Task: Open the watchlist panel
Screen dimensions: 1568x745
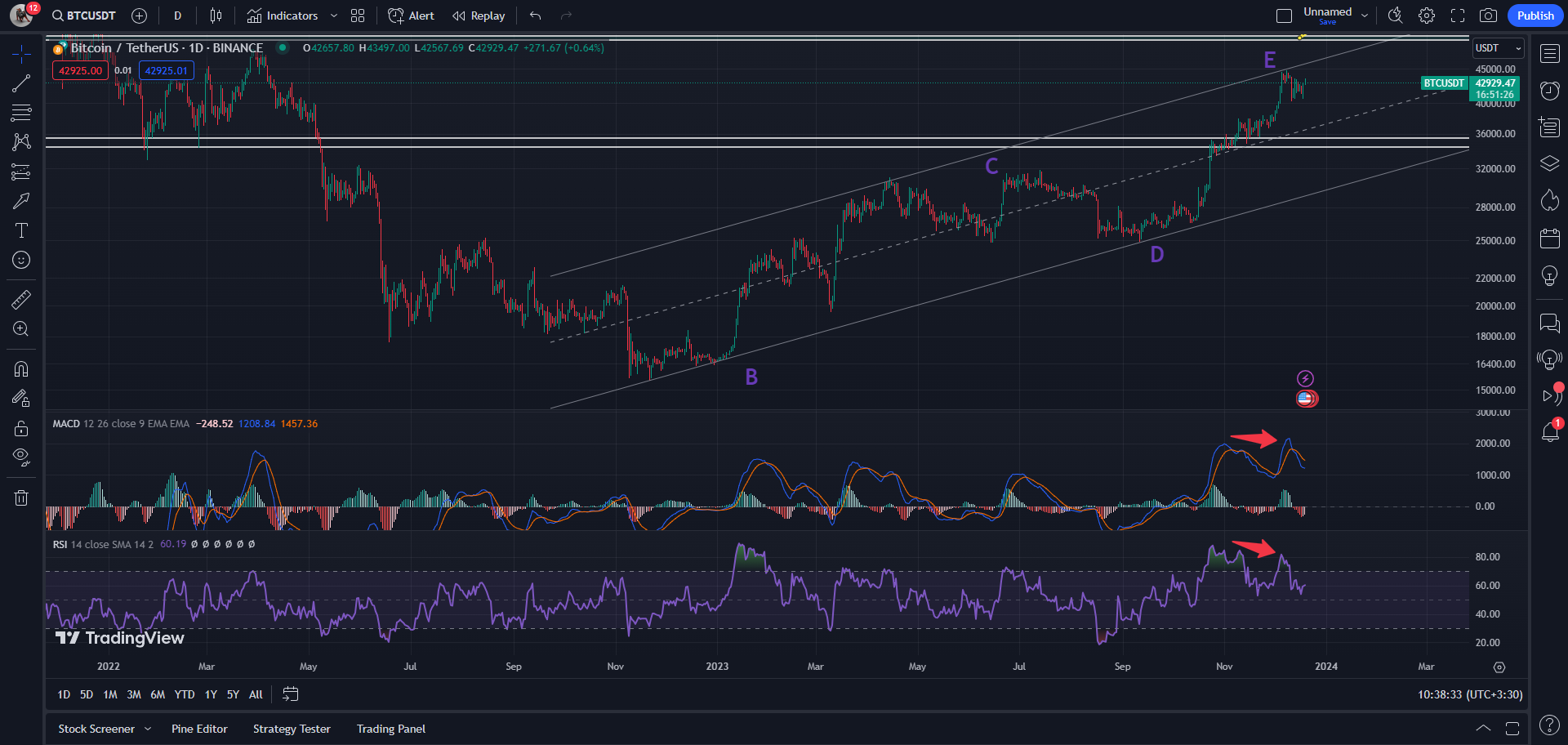Action: click(1549, 54)
